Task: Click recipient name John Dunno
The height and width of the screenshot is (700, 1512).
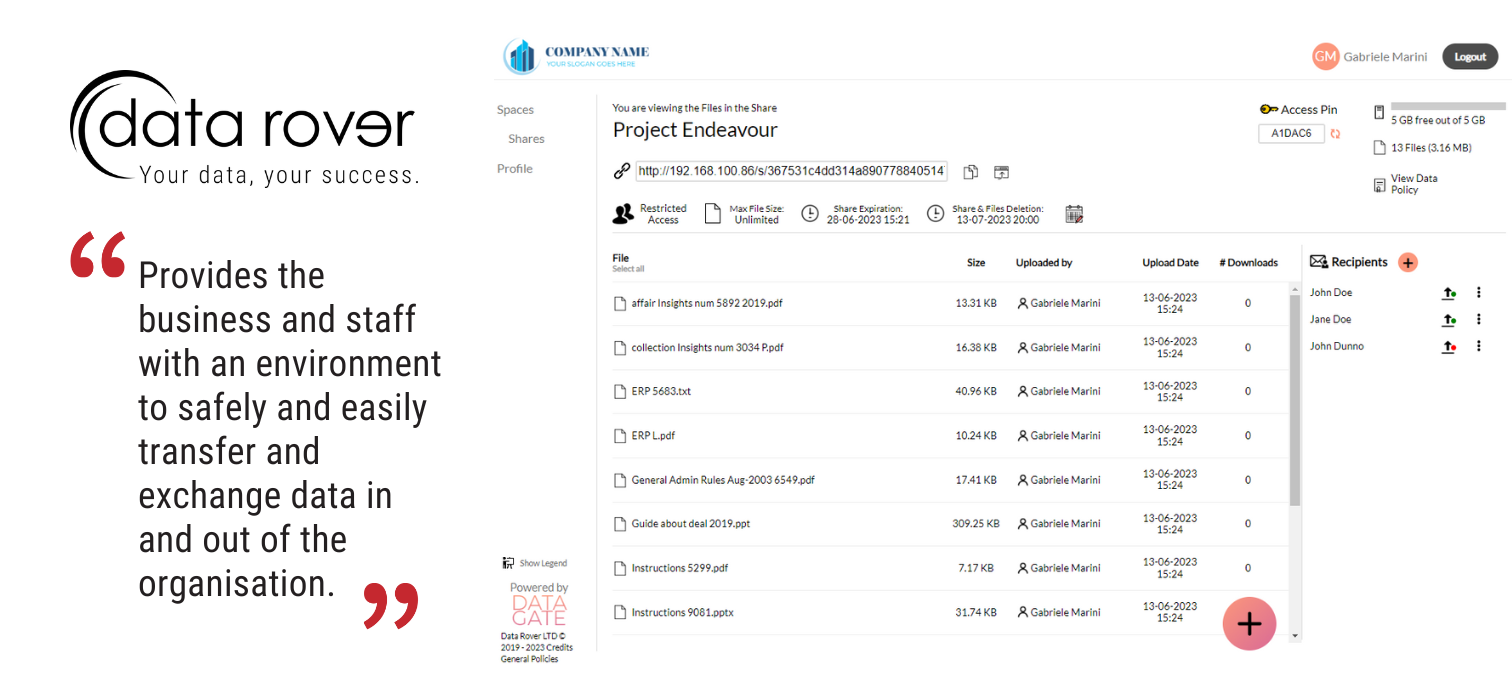Action: [x=1337, y=347]
